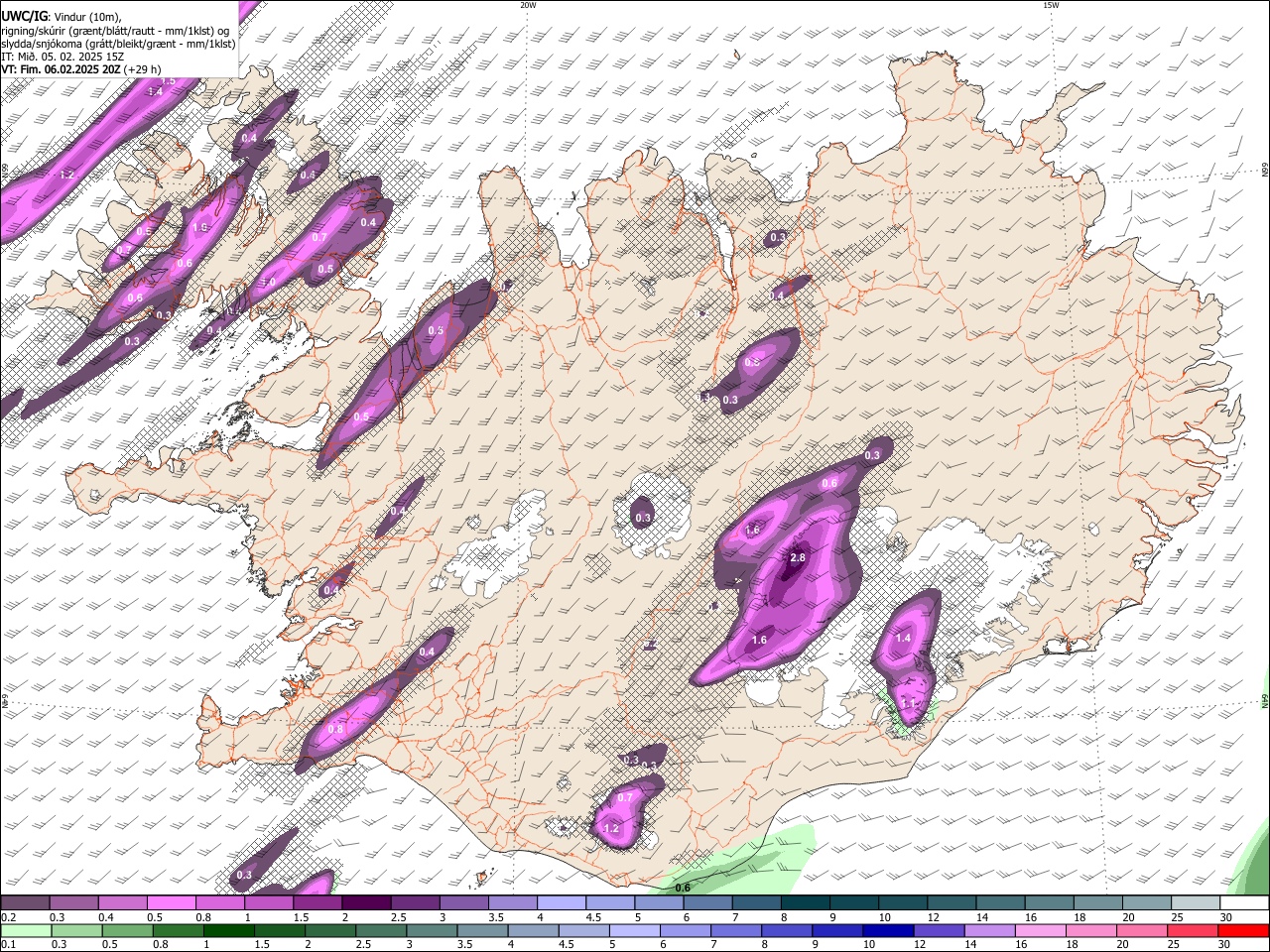Click lower legend swatch between 7 and 8

click(x=735, y=931)
